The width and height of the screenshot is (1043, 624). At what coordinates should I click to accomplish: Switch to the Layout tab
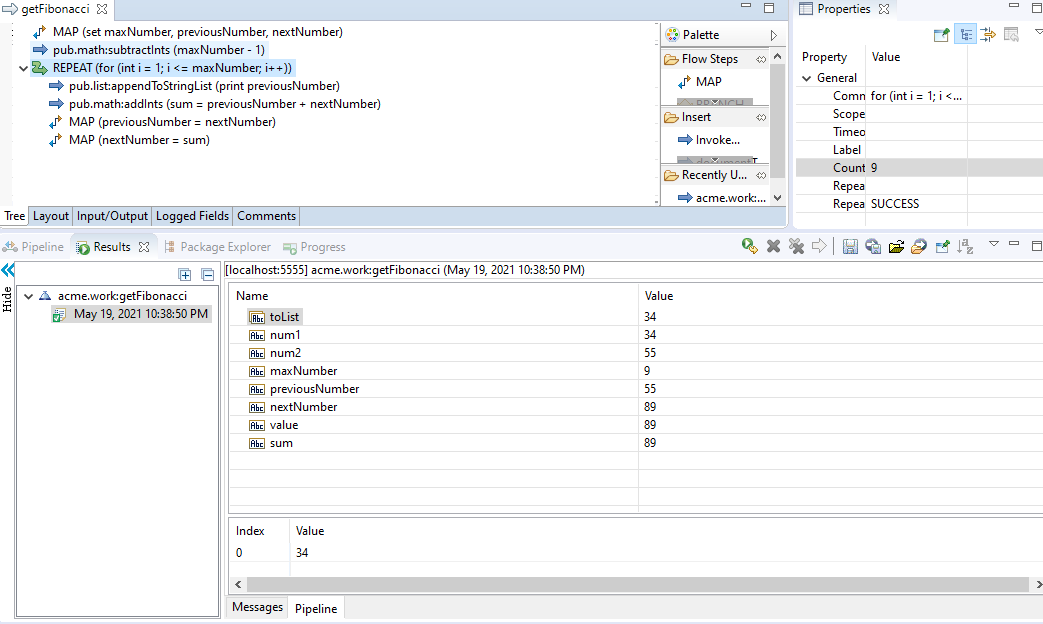pyautogui.click(x=51, y=216)
